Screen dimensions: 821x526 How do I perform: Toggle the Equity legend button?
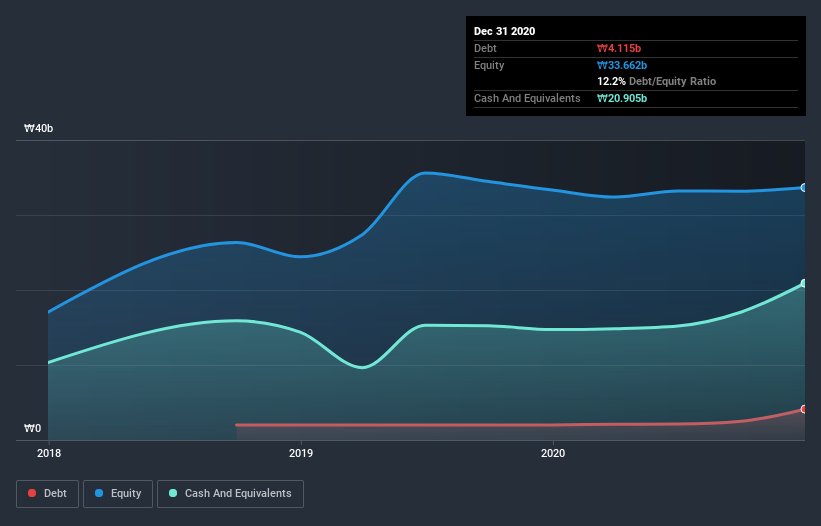pyautogui.click(x=118, y=494)
